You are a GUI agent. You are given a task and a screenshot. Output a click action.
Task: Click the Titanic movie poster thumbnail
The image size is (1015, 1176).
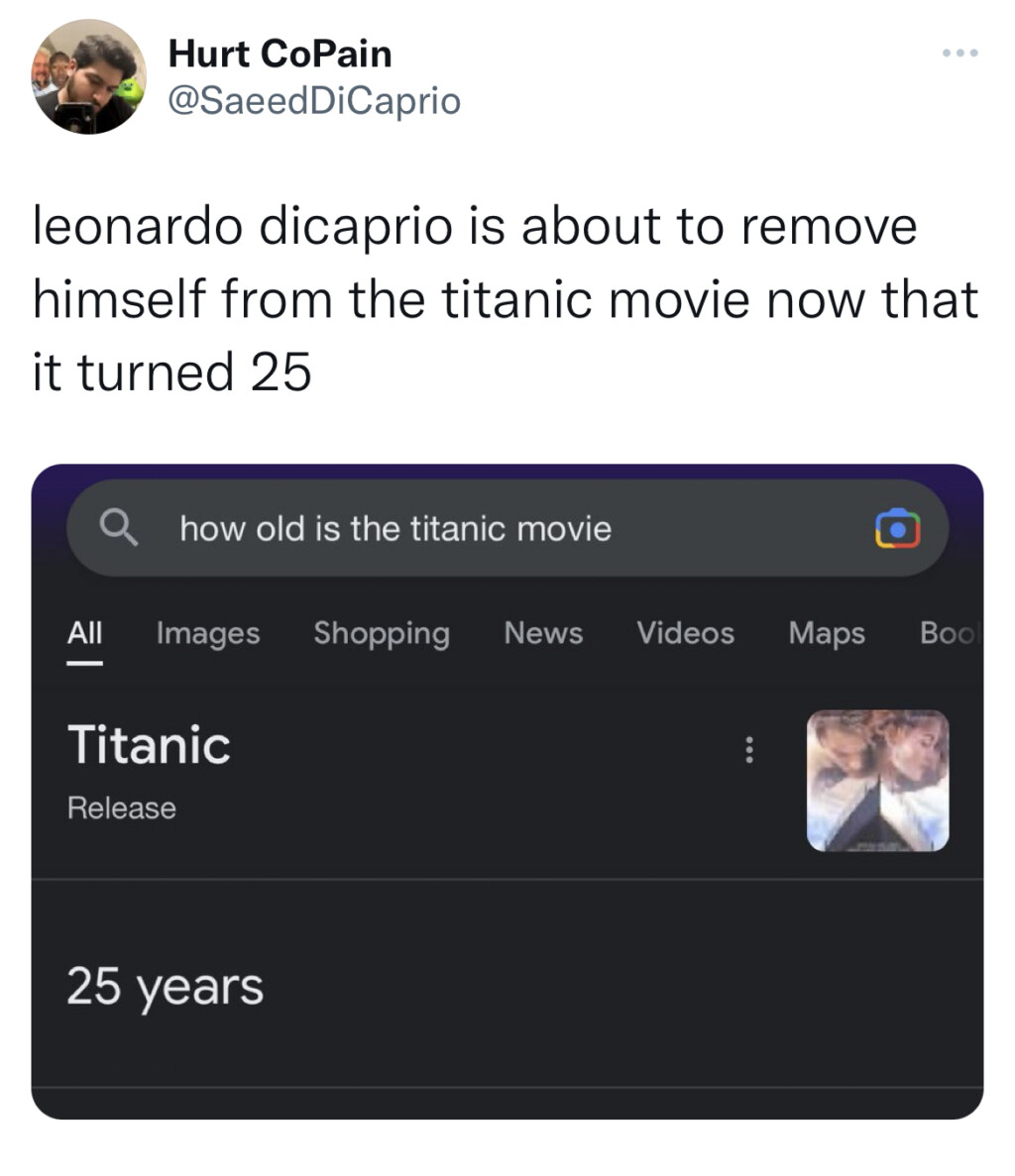[878, 782]
